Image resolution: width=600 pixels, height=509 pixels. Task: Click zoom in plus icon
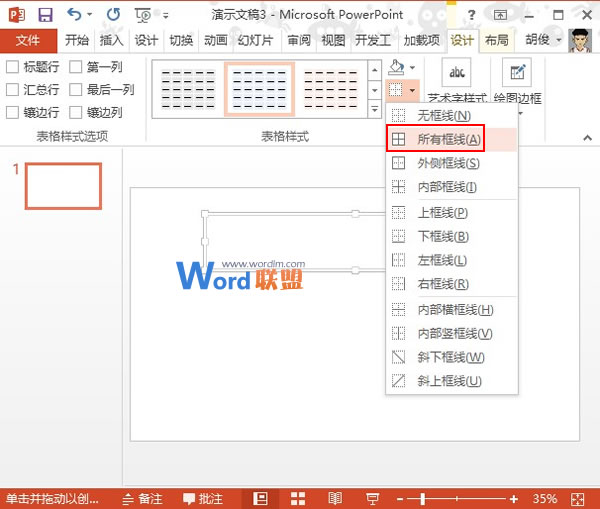tap(514, 499)
